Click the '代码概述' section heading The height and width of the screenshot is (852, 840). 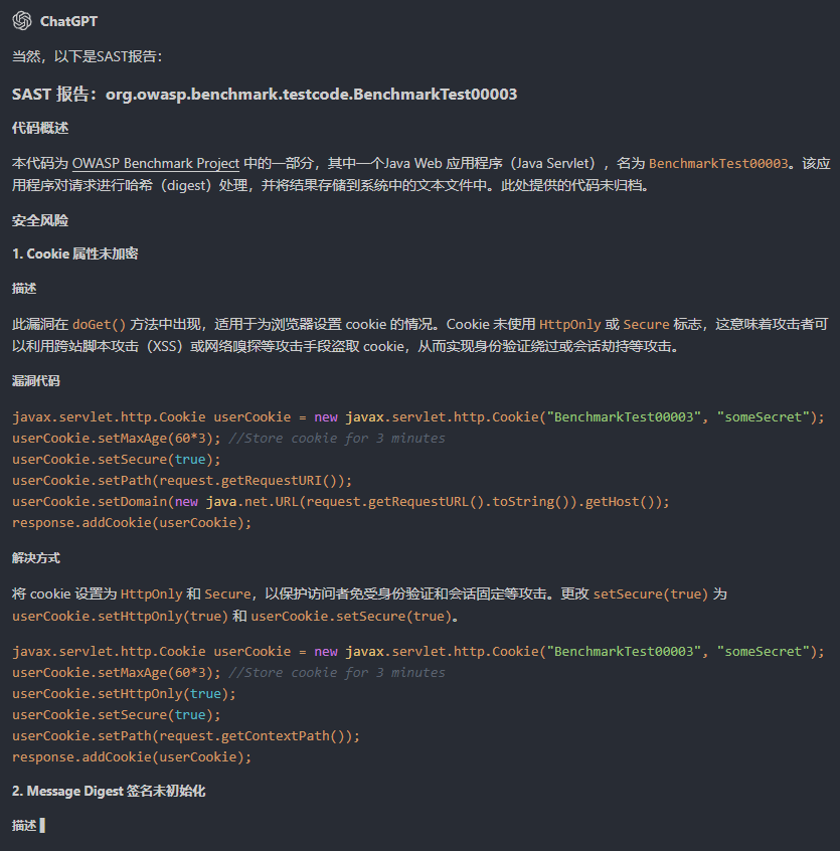click(40, 128)
